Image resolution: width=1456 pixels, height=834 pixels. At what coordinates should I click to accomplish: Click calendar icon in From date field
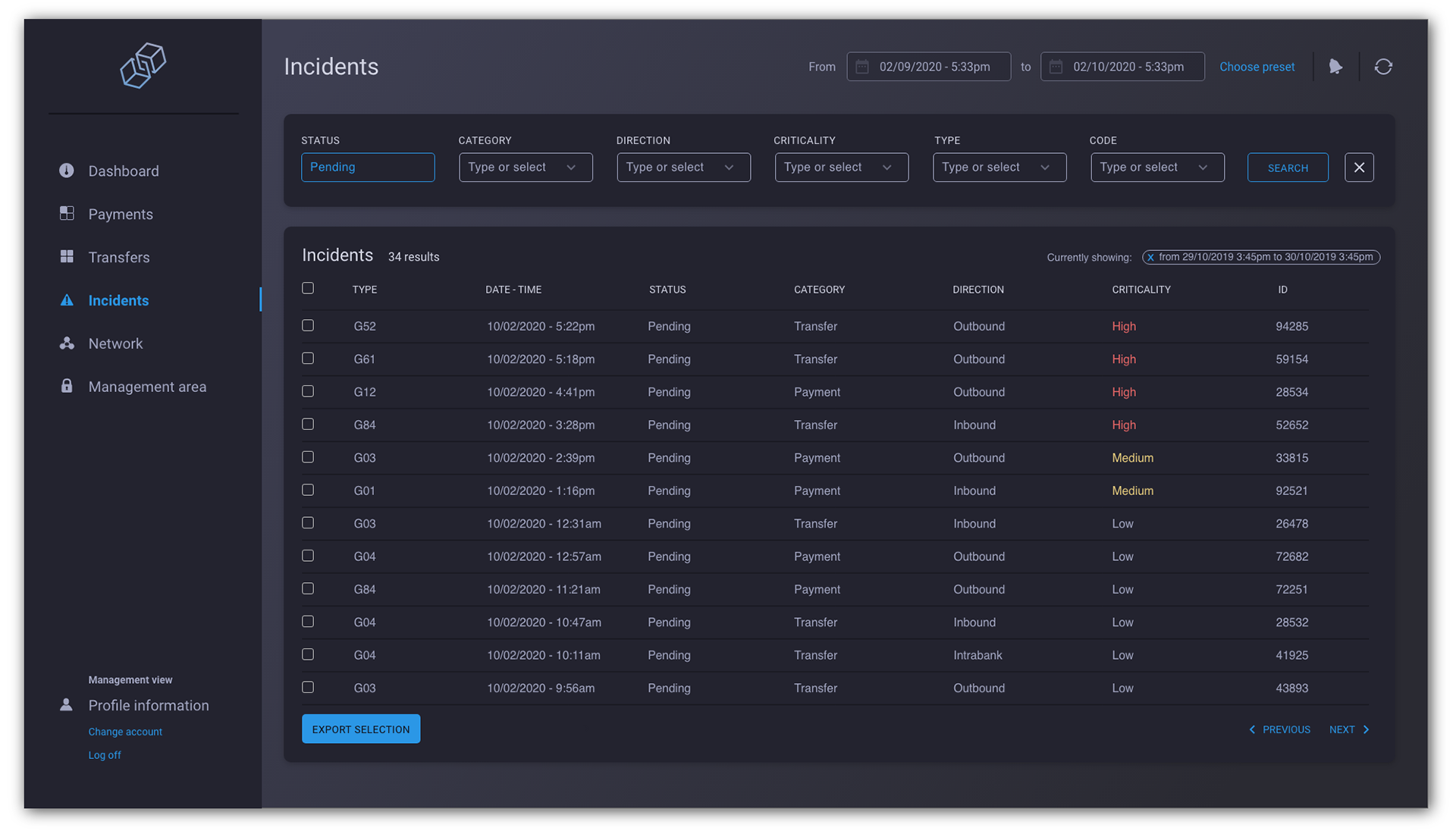(862, 67)
